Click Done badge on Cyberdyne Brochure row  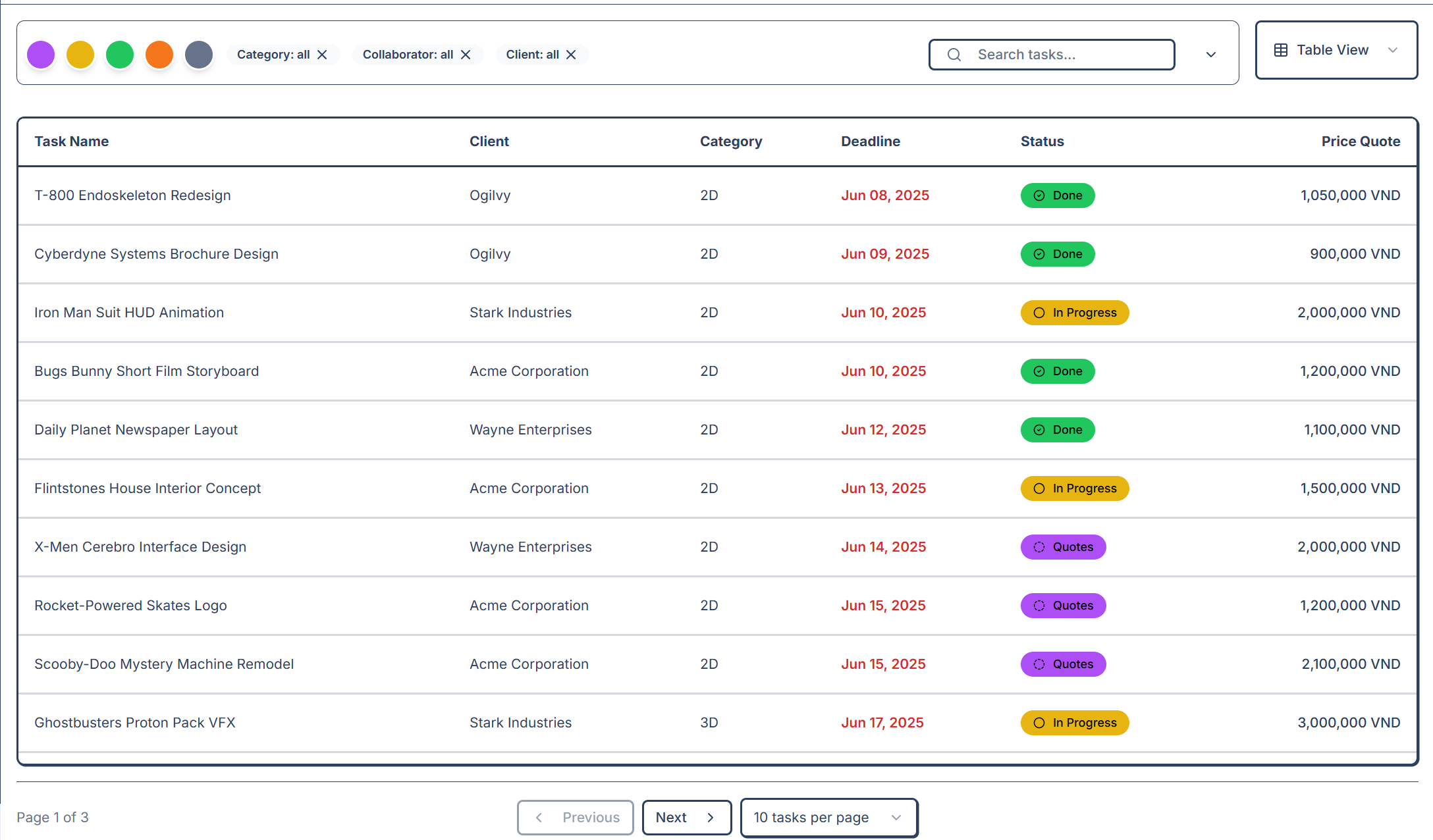pos(1058,254)
